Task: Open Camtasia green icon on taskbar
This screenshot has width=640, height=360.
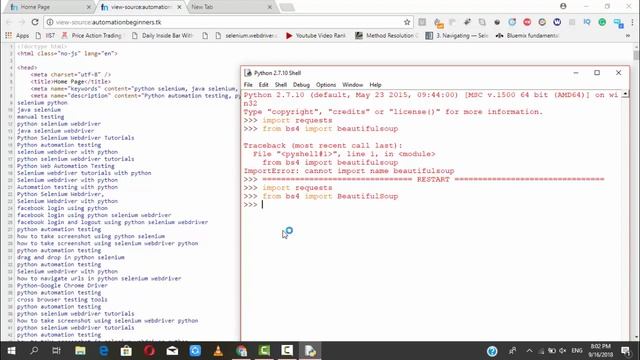Action: [x=264, y=351]
